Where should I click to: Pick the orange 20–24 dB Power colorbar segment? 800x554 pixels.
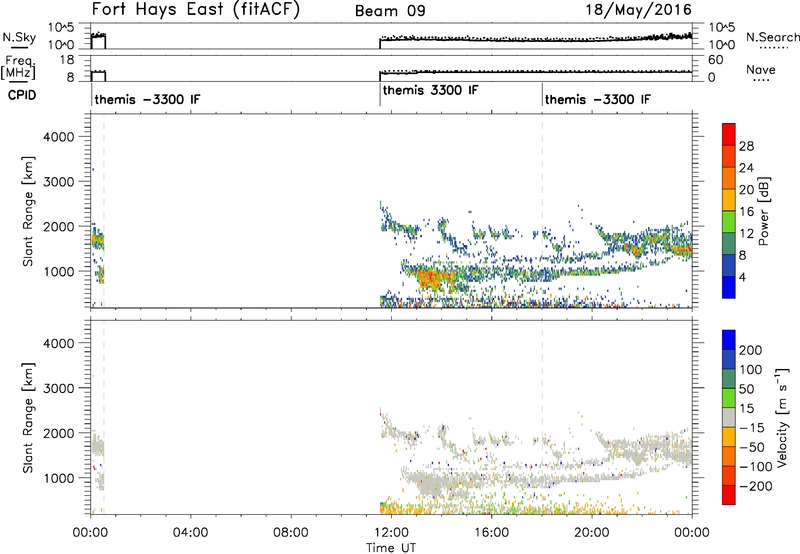(x=729, y=179)
